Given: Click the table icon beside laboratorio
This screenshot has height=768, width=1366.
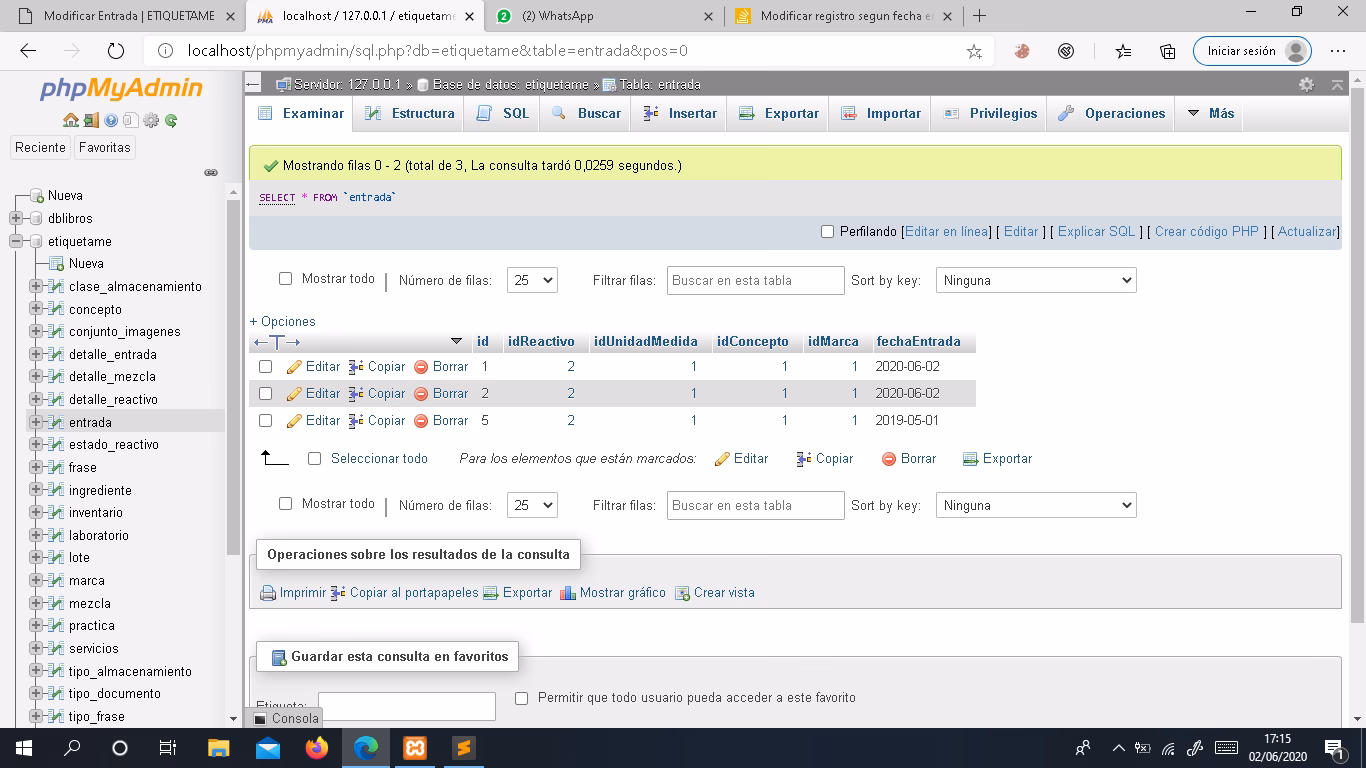Looking at the screenshot, I should tap(56, 535).
